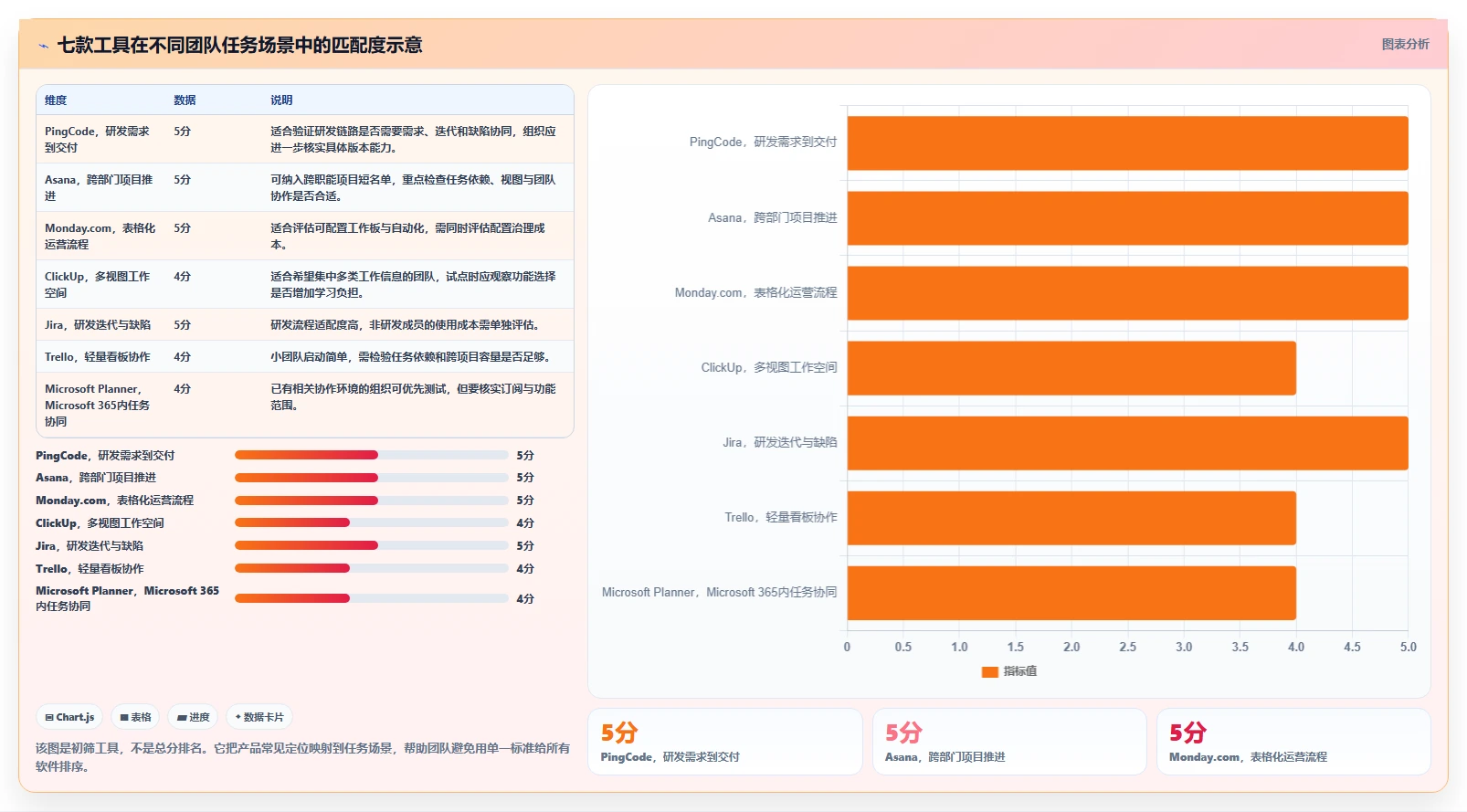Click the 图表分析 label in the header
Screen dimensions: 1467x812
point(1405,44)
